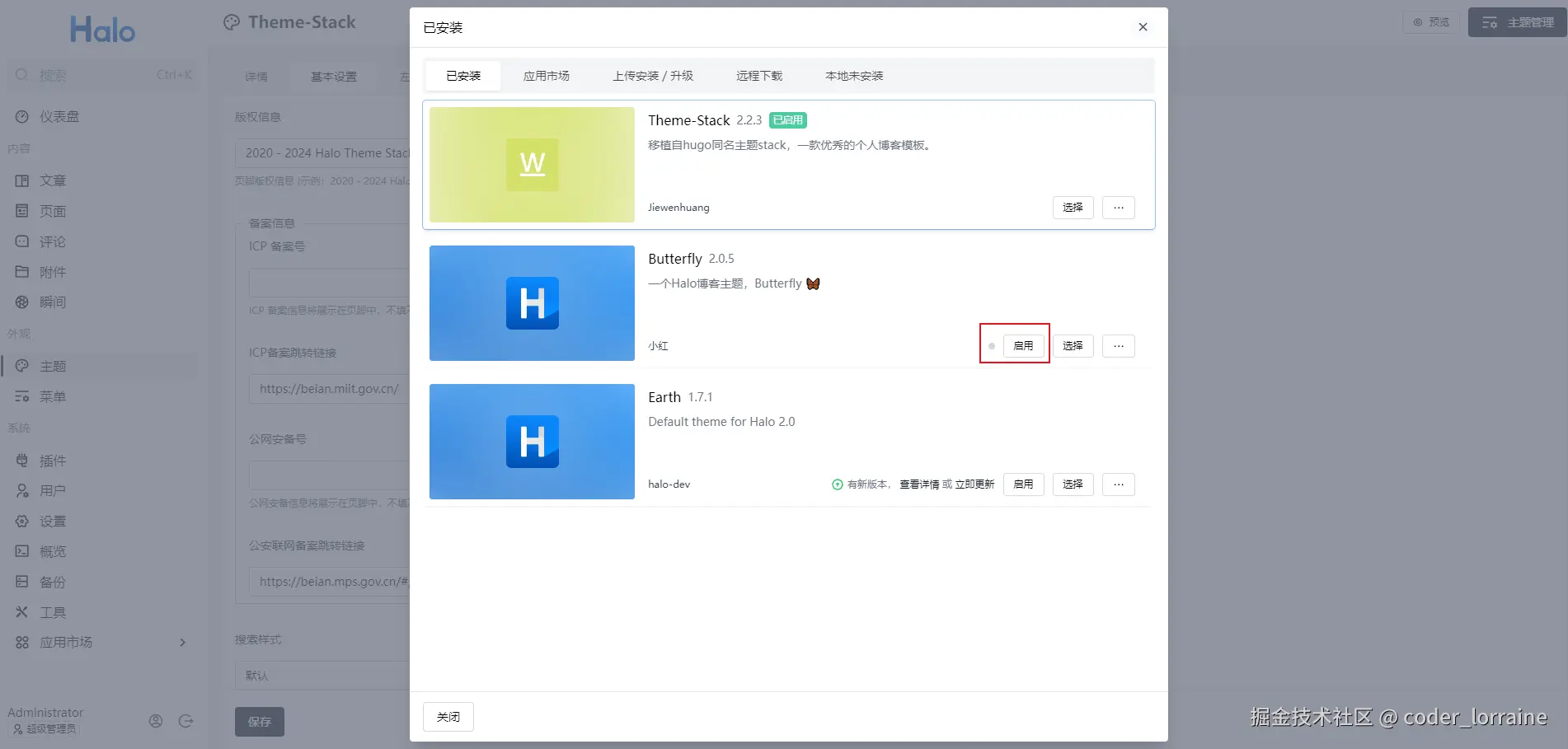Select the 主题 theme palette icon
This screenshot has height=749, width=1568.
[22, 366]
